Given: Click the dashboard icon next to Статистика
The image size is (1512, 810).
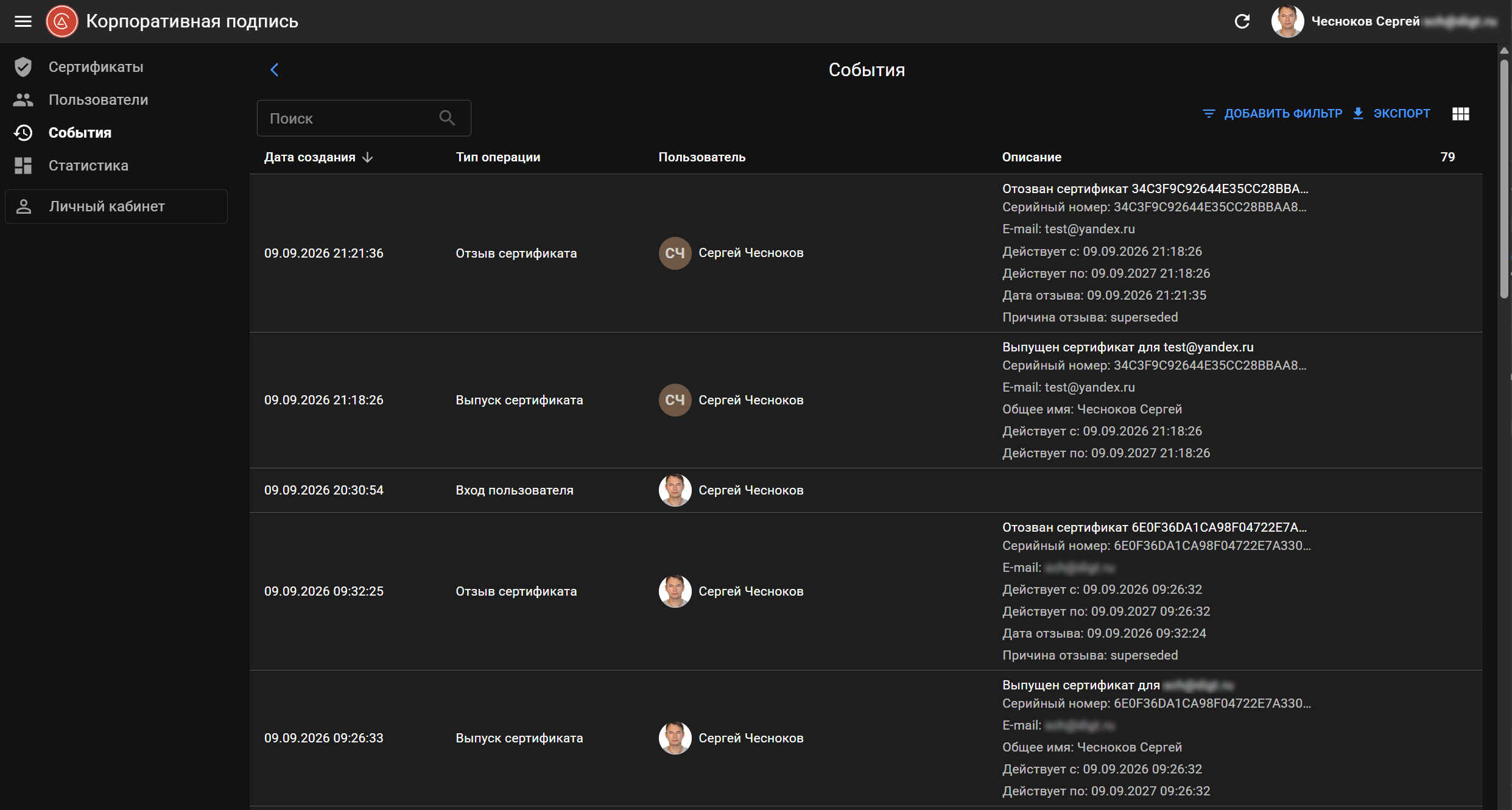Looking at the screenshot, I should (23, 166).
